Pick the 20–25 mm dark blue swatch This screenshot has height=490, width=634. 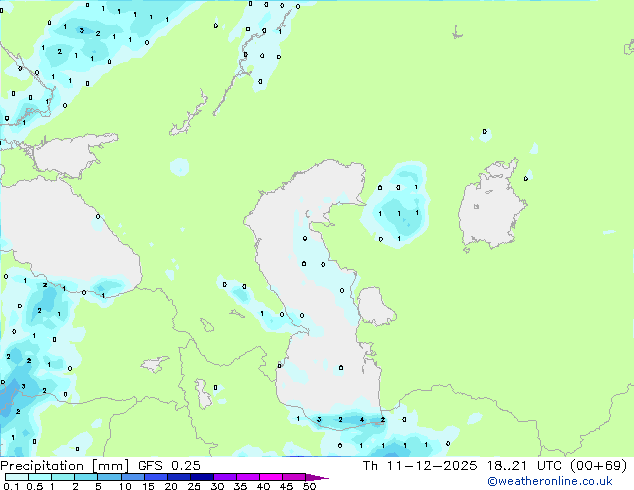tap(179, 477)
